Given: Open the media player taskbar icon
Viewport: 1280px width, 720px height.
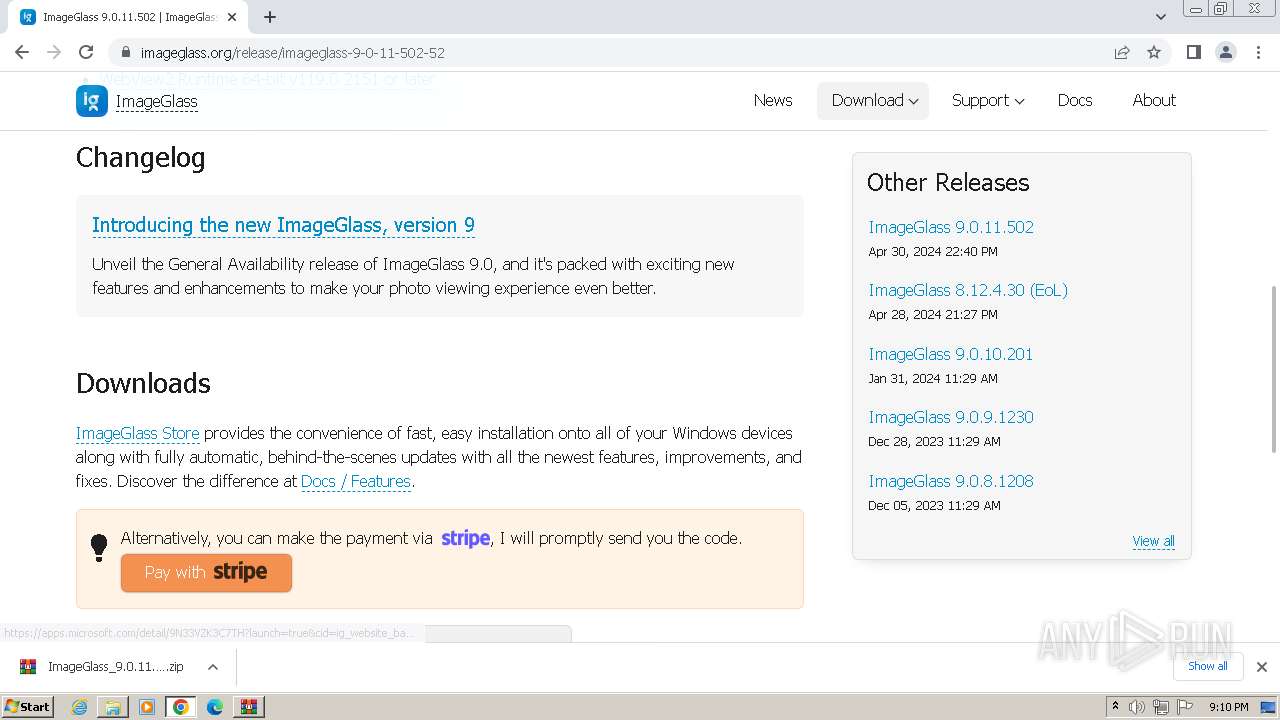Looking at the screenshot, I should [147, 707].
